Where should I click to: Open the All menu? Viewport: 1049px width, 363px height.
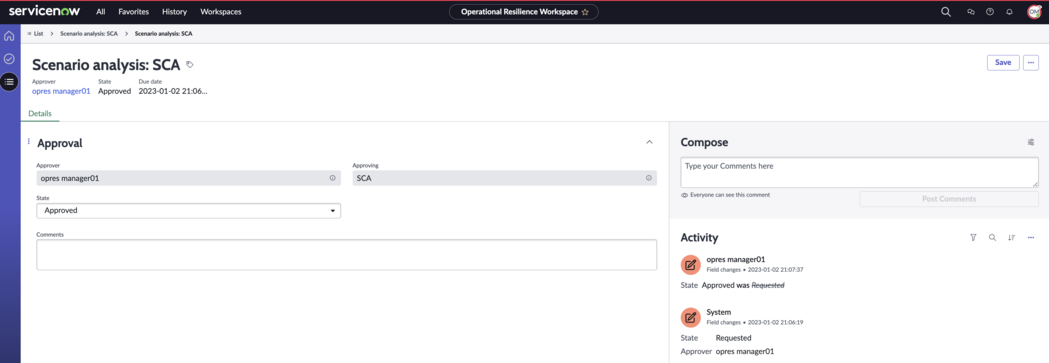100,12
